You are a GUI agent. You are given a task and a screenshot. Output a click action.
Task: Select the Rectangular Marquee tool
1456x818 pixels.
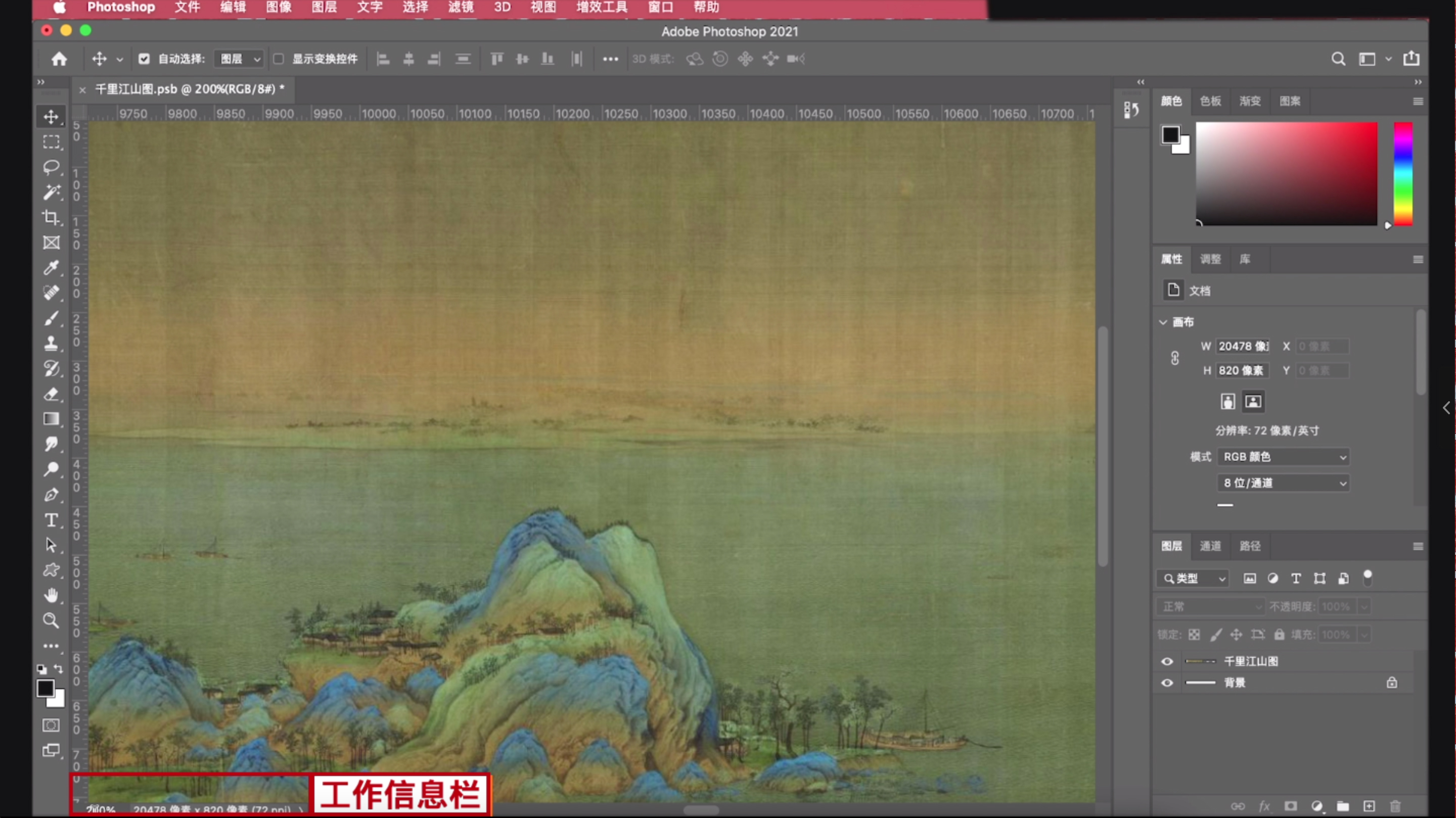pyautogui.click(x=52, y=142)
